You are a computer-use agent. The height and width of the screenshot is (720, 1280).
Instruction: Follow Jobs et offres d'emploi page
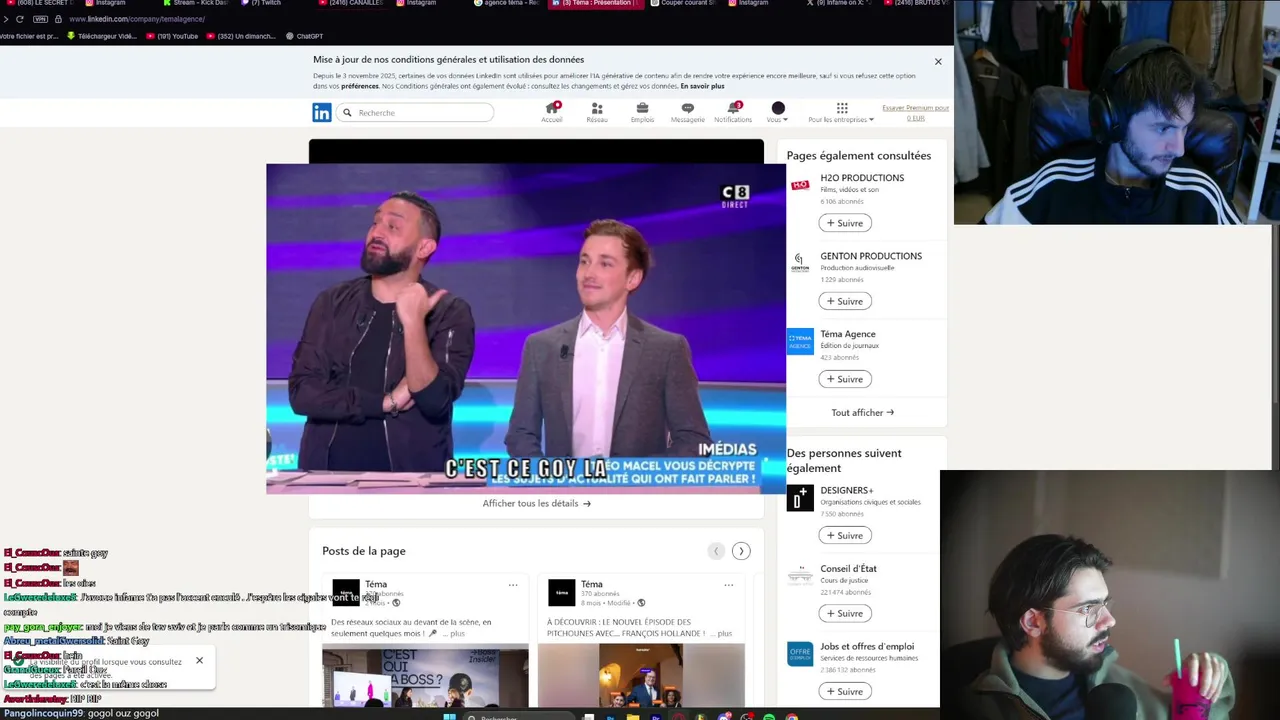pos(845,691)
